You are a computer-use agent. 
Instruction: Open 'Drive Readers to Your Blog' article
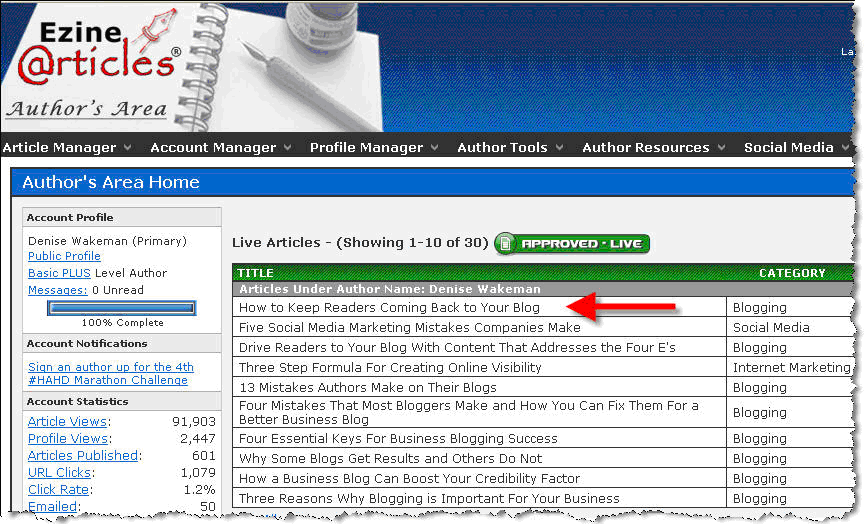click(x=457, y=348)
